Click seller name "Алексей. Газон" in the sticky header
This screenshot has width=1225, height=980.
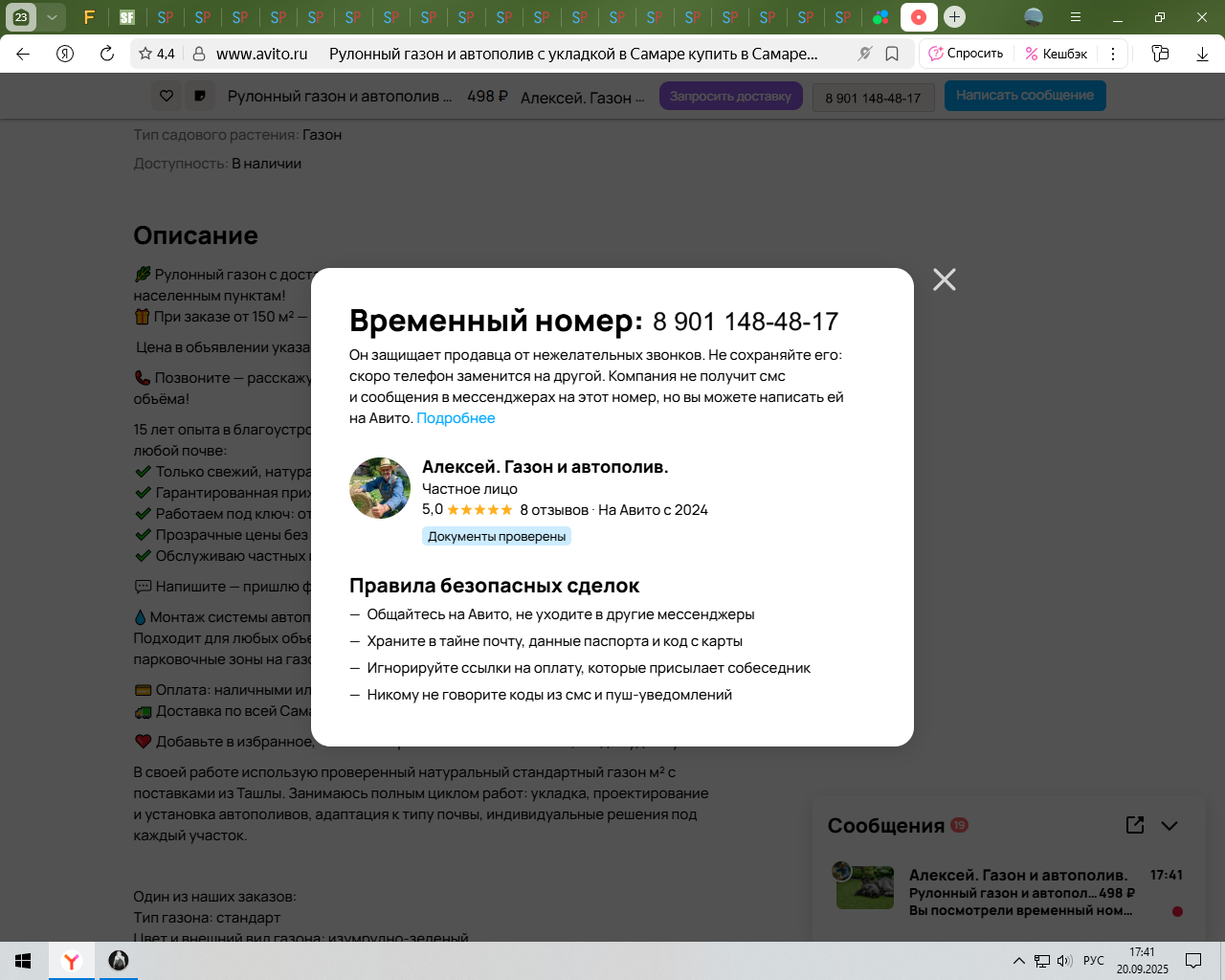583,97
